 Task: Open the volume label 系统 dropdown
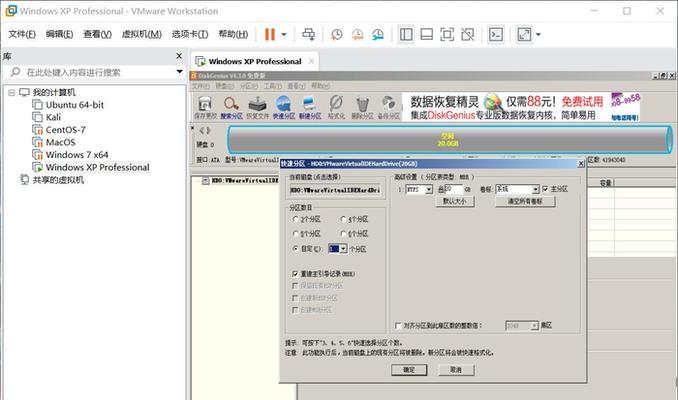pyautogui.click(x=536, y=189)
